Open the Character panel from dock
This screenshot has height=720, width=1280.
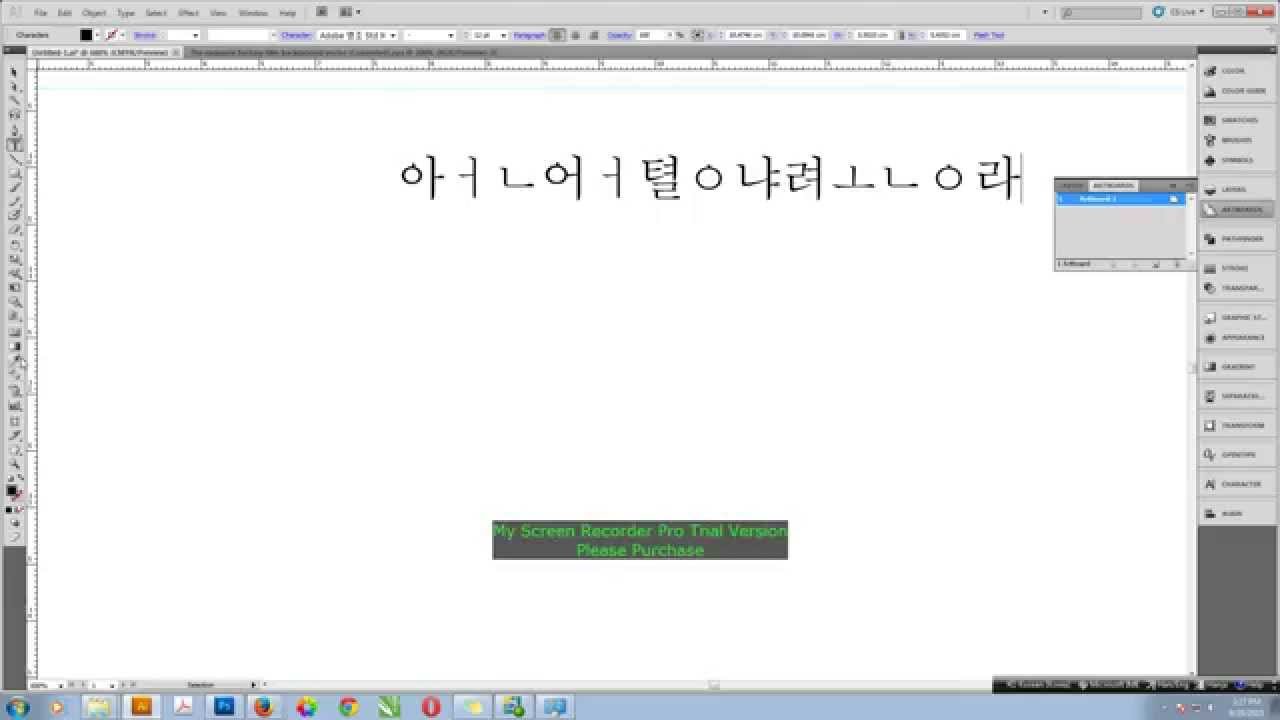click(x=1236, y=484)
